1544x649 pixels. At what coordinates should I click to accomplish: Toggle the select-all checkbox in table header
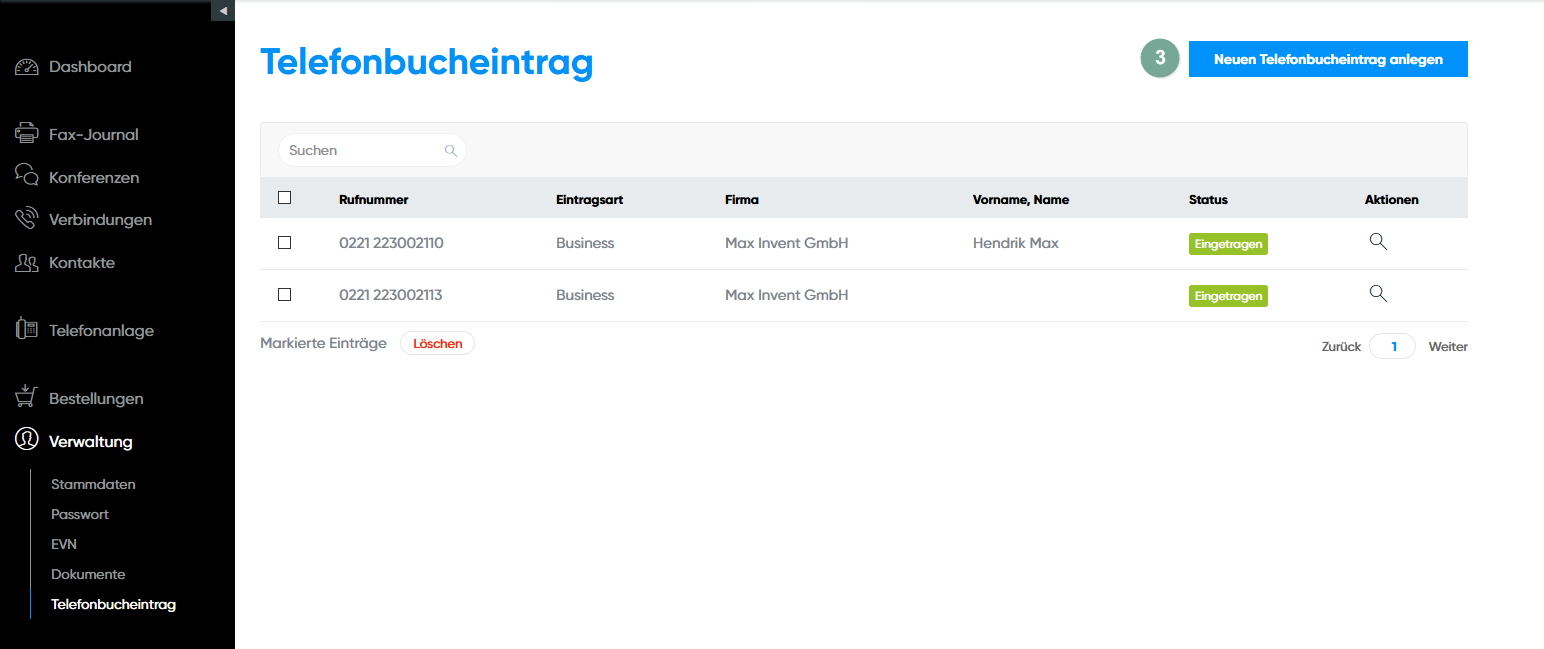(285, 198)
